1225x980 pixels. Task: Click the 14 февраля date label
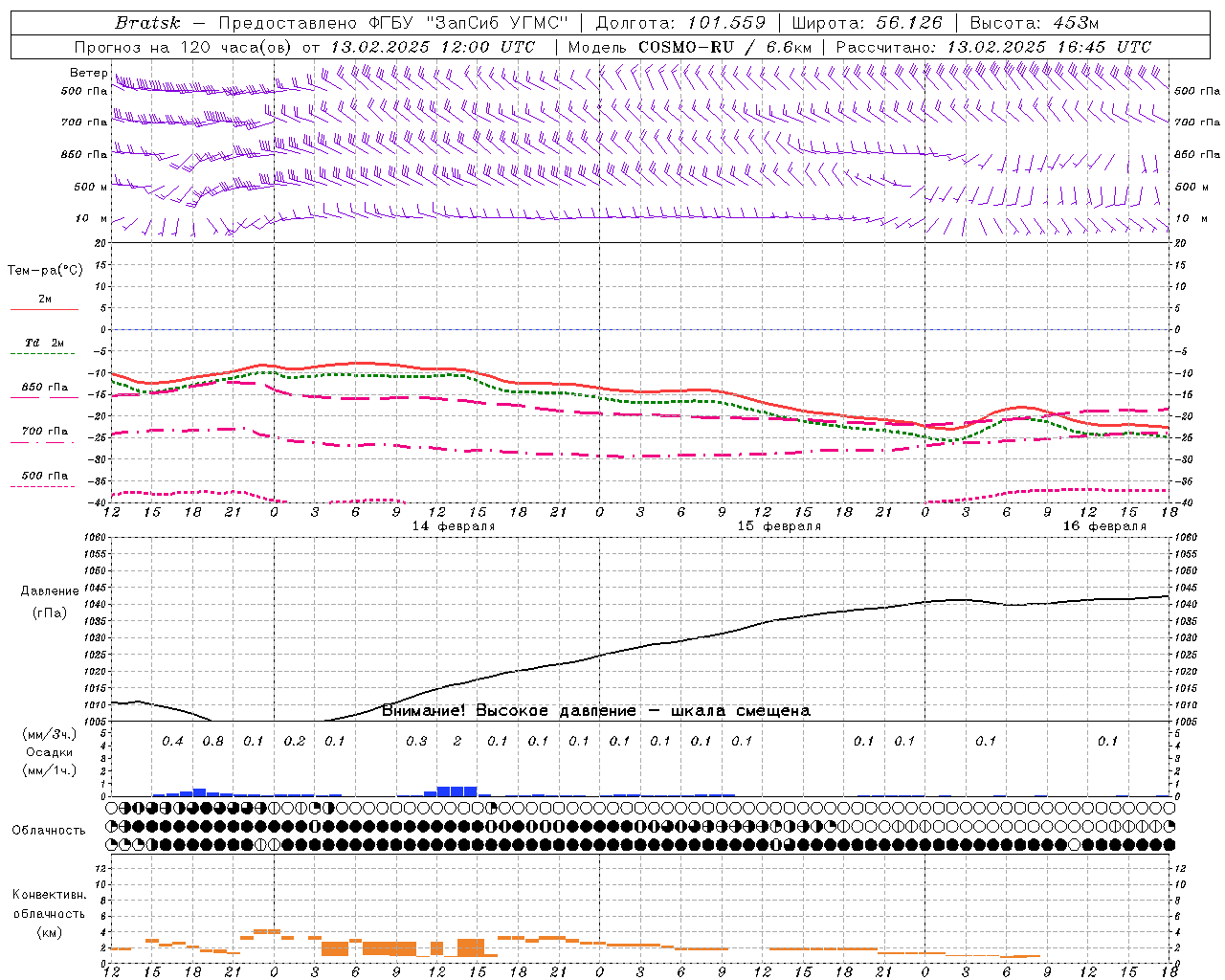(454, 526)
